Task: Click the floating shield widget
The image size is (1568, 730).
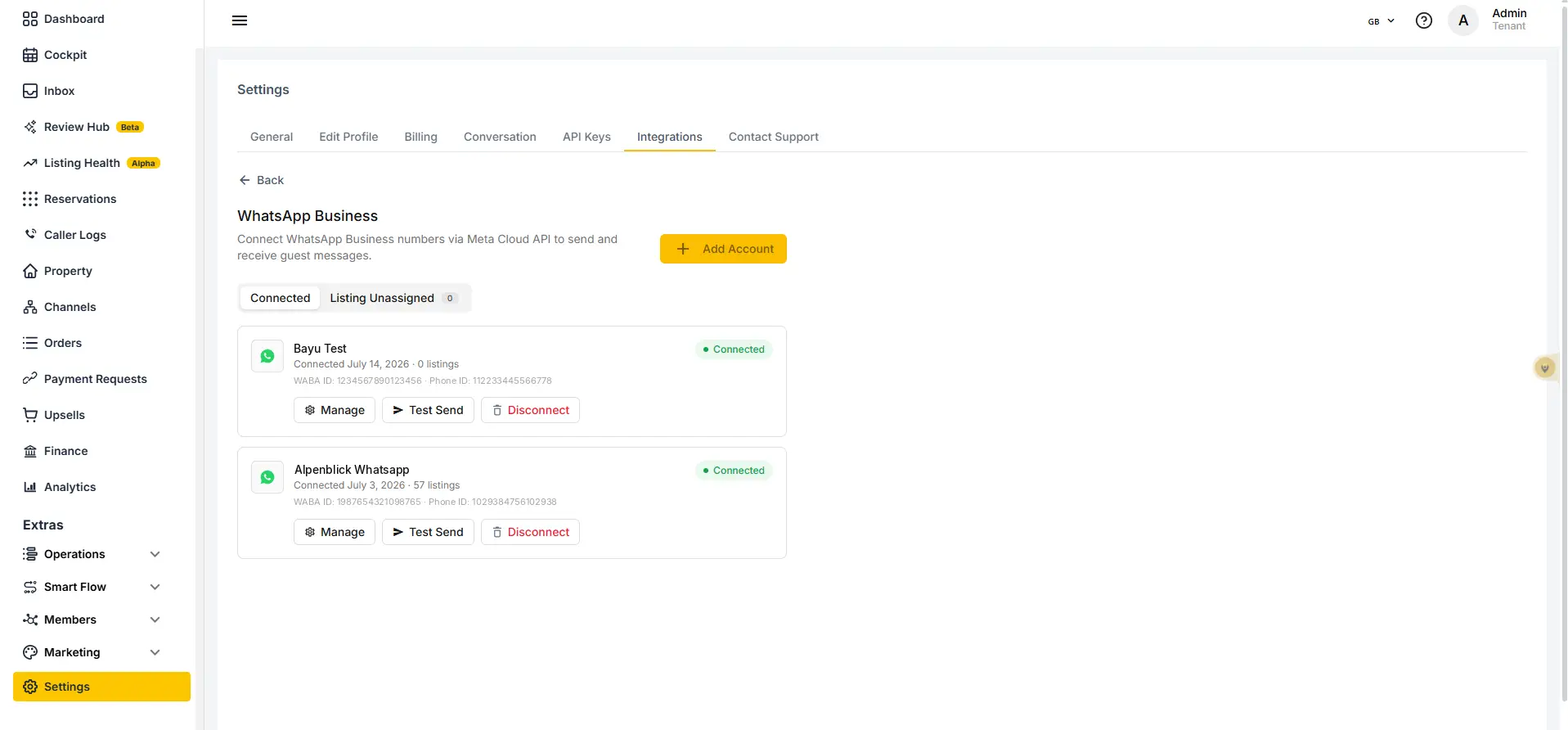Action: 1545,368
